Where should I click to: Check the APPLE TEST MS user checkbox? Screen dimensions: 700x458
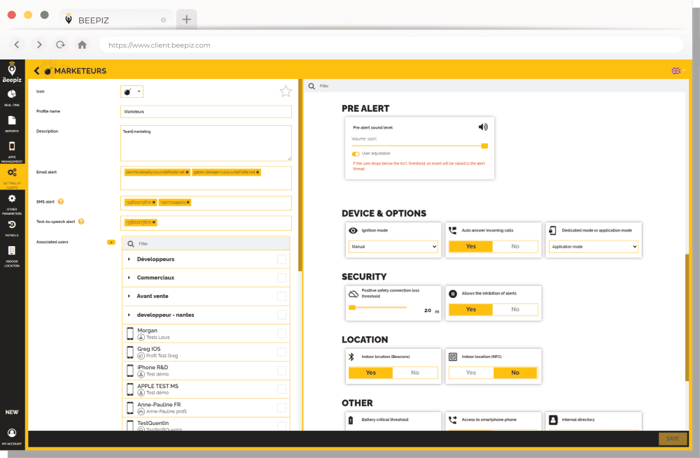point(282,389)
